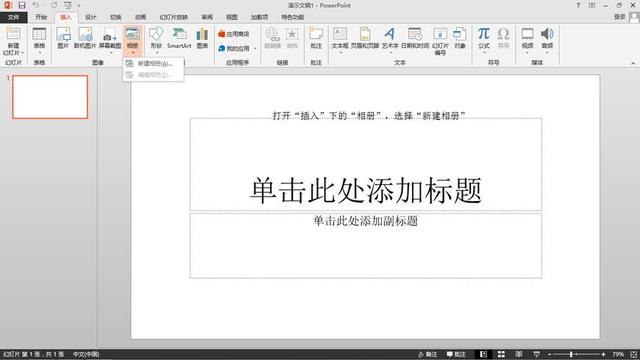Click the 对象 object insert icon
640x360 pixels.
[460, 38]
